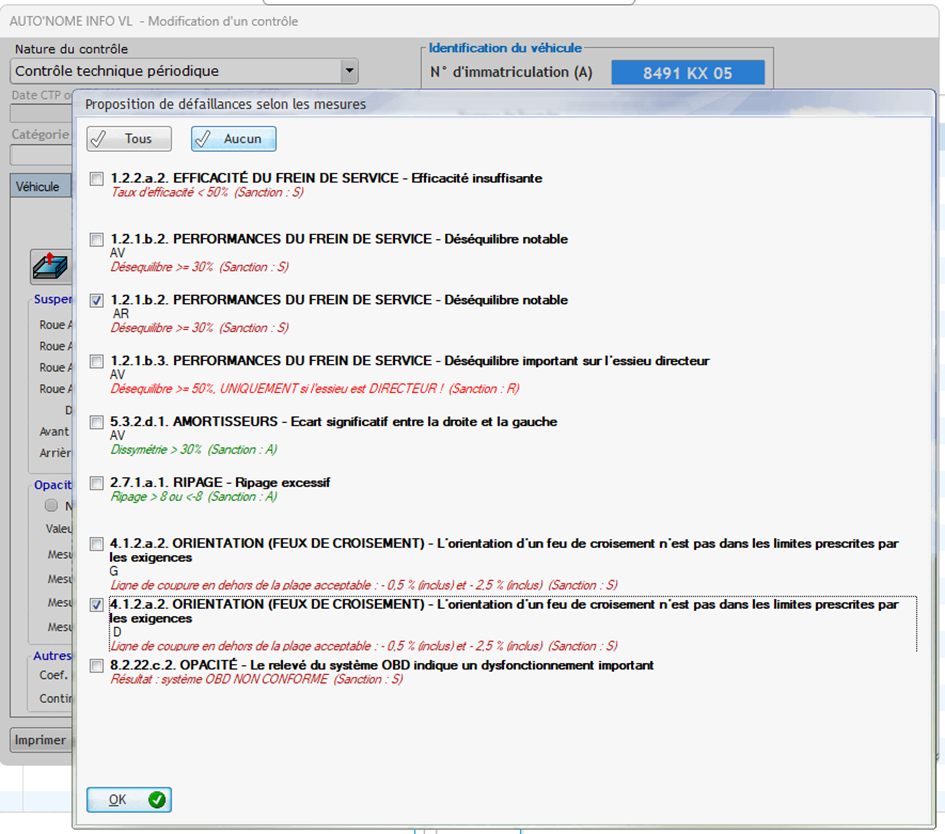Click the Catégorie field

(x=40, y=155)
